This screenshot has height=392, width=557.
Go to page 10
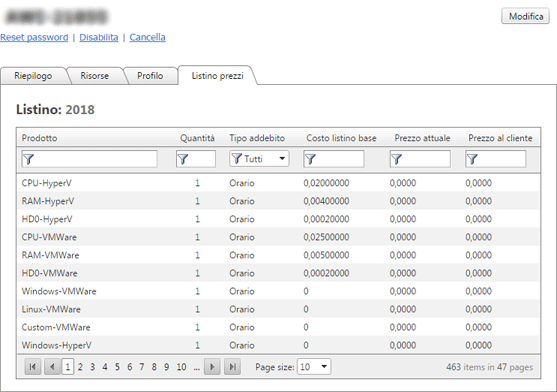(182, 367)
